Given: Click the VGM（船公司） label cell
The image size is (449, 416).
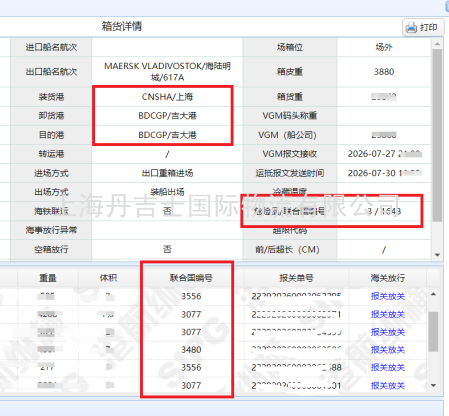Looking at the screenshot, I should (290, 135).
